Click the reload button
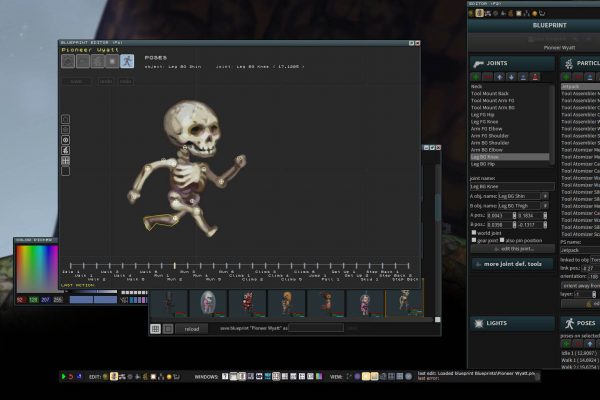 [192, 329]
